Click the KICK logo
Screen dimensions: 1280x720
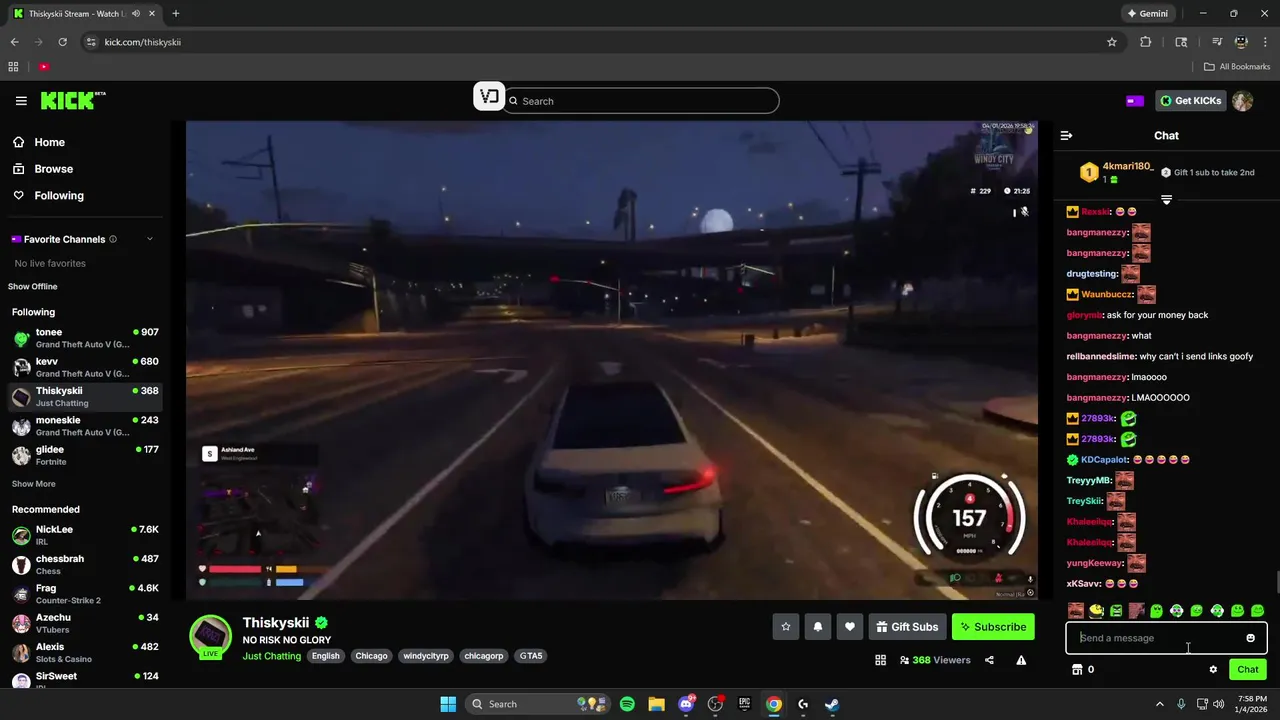(x=72, y=101)
